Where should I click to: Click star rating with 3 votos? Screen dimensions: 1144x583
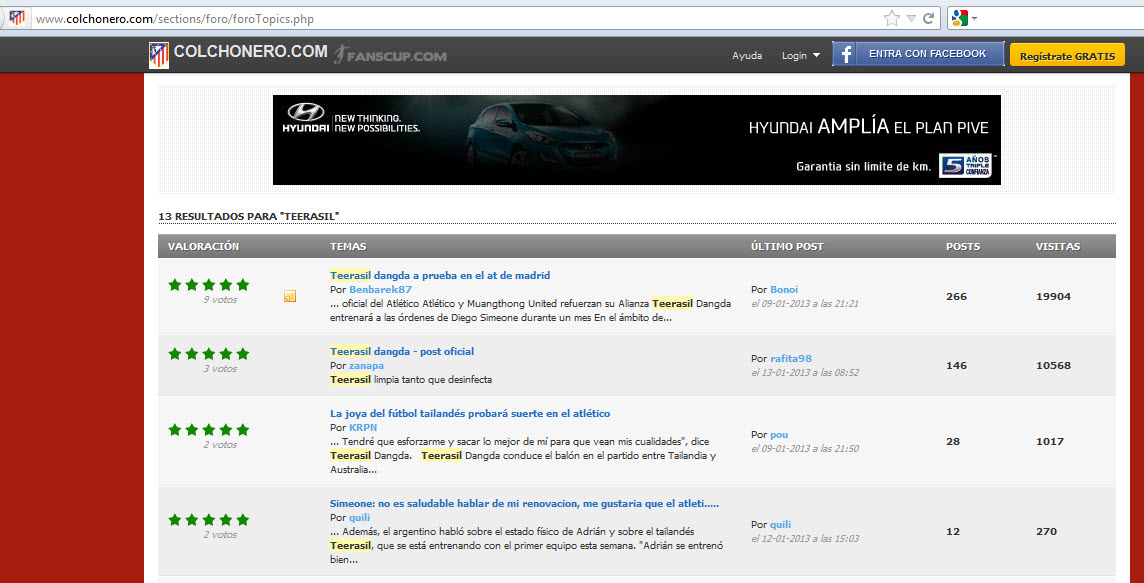[x=209, y=354]
